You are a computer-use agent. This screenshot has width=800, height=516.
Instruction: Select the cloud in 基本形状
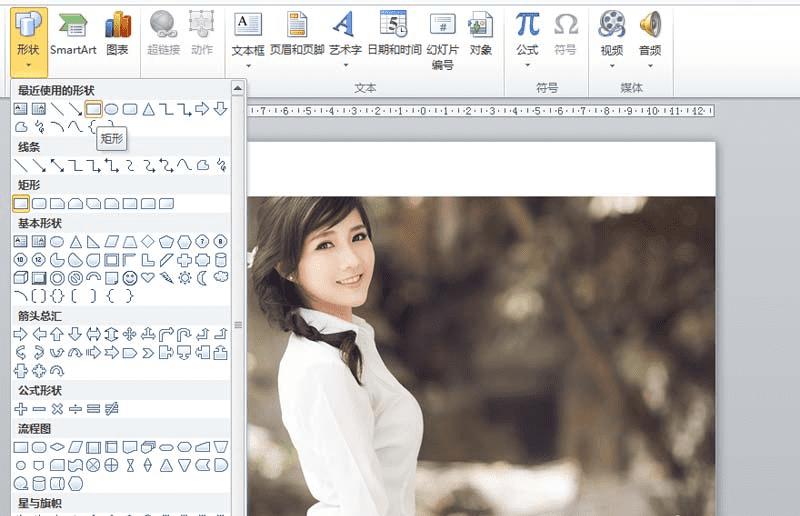(x=221, y=277)
